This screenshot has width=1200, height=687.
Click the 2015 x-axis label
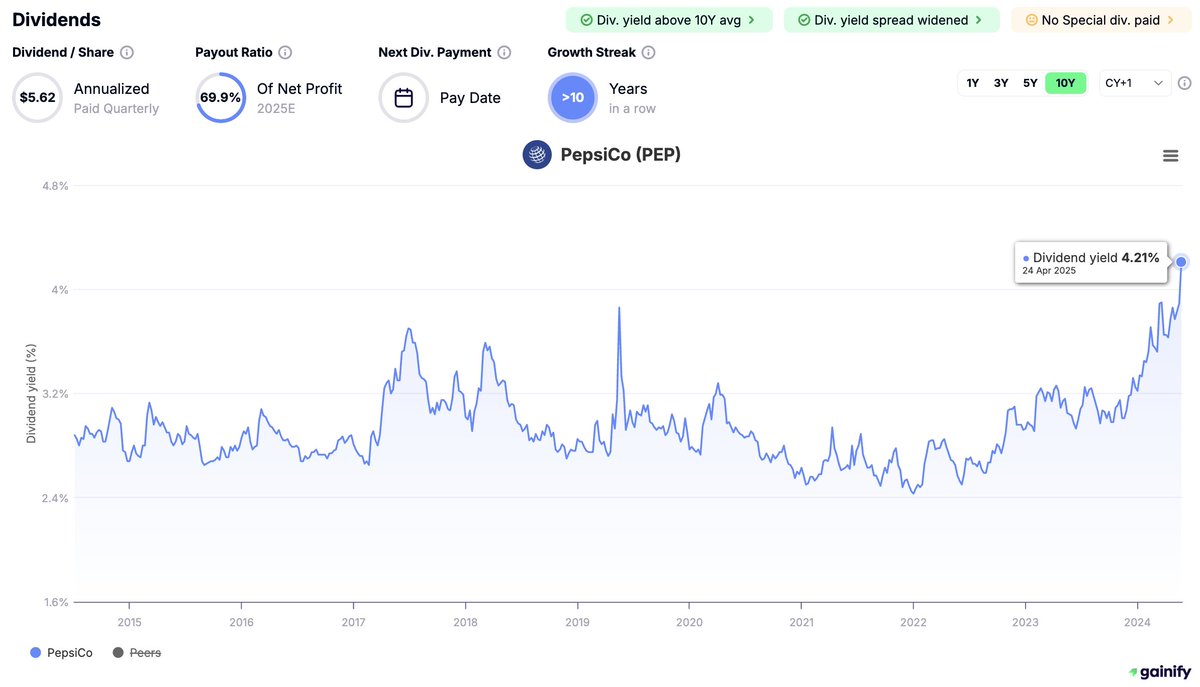click(x=129, y=621)
